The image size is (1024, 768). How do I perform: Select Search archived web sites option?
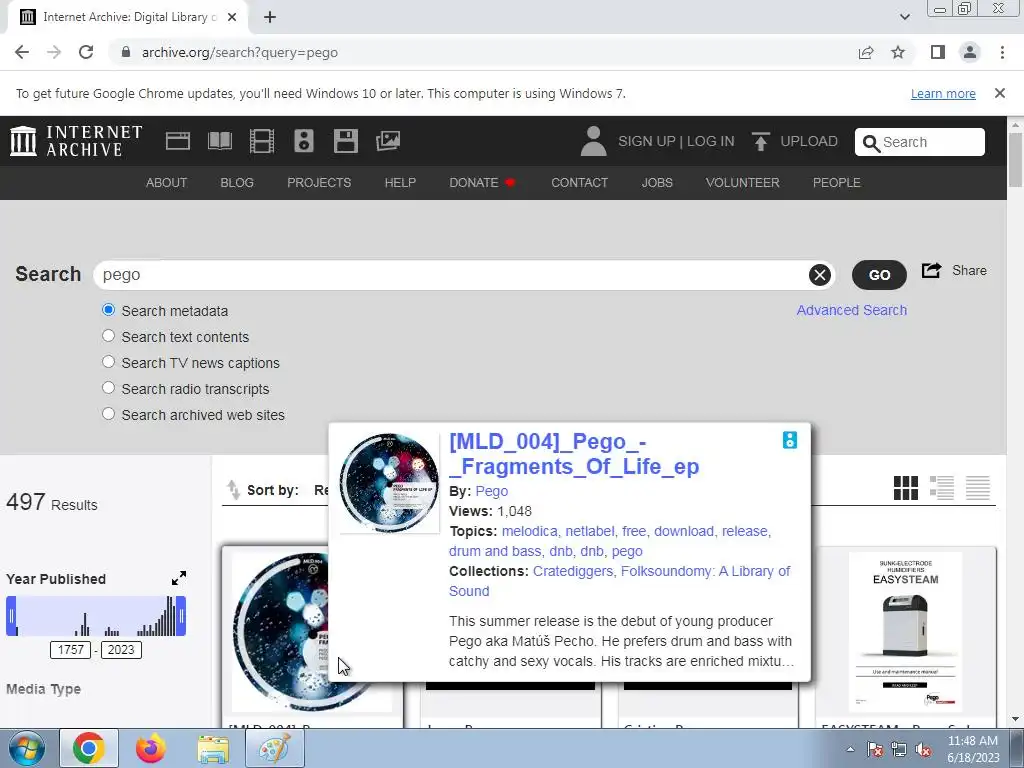[x=108, y=414]
